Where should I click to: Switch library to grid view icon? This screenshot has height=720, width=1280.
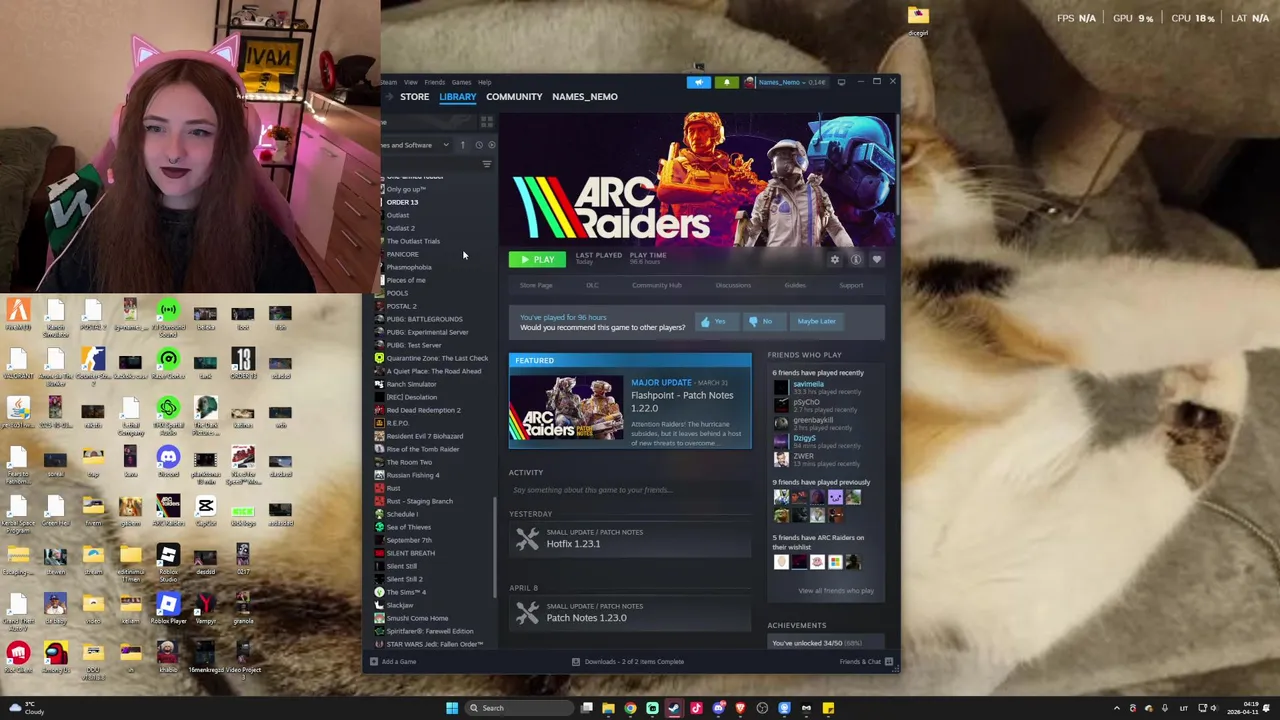click(487, 122)
